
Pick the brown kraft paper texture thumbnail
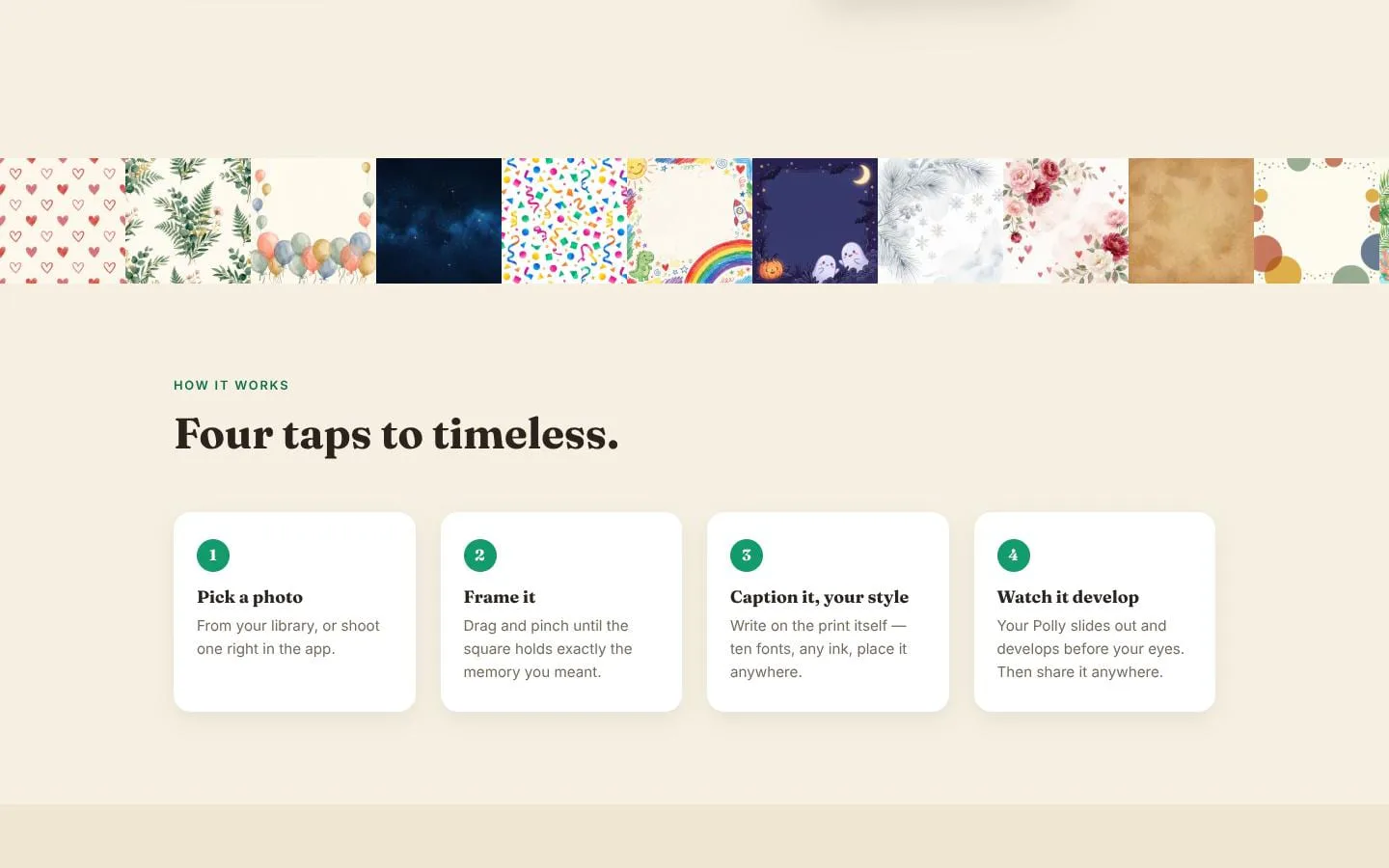[1191, 221]
